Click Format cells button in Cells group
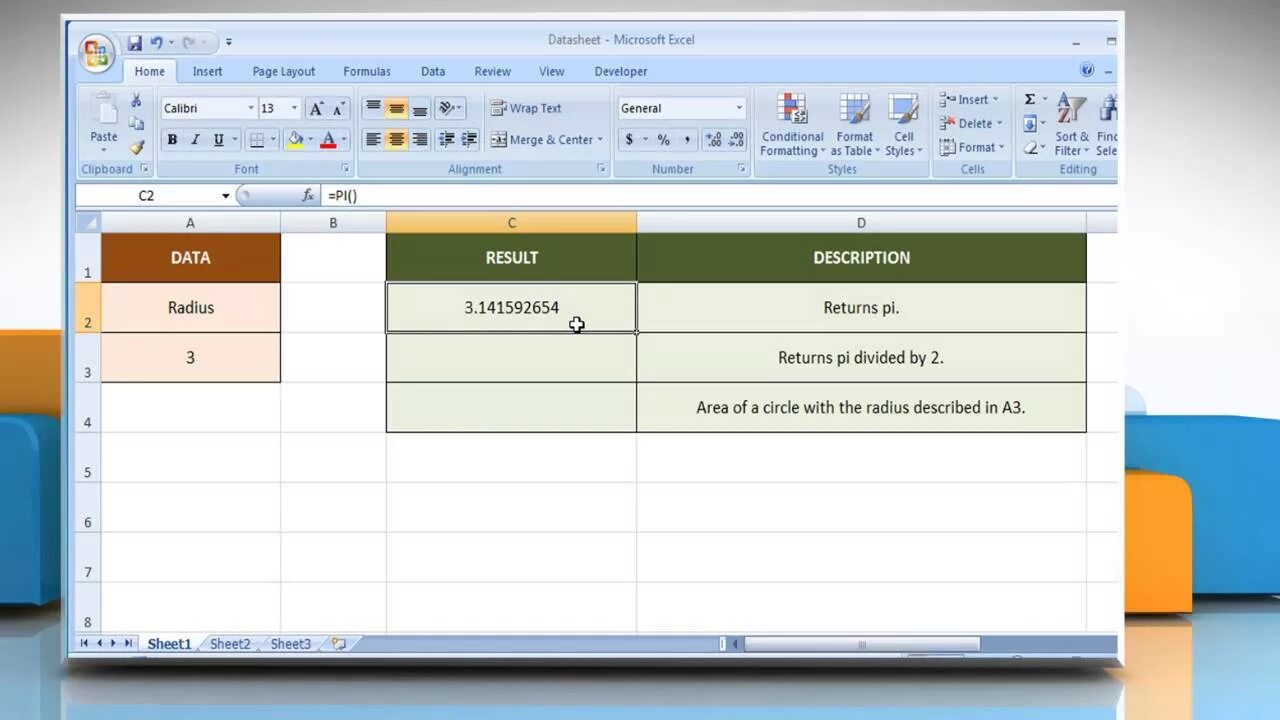1280x720 pixels. (x=970, y=147)
